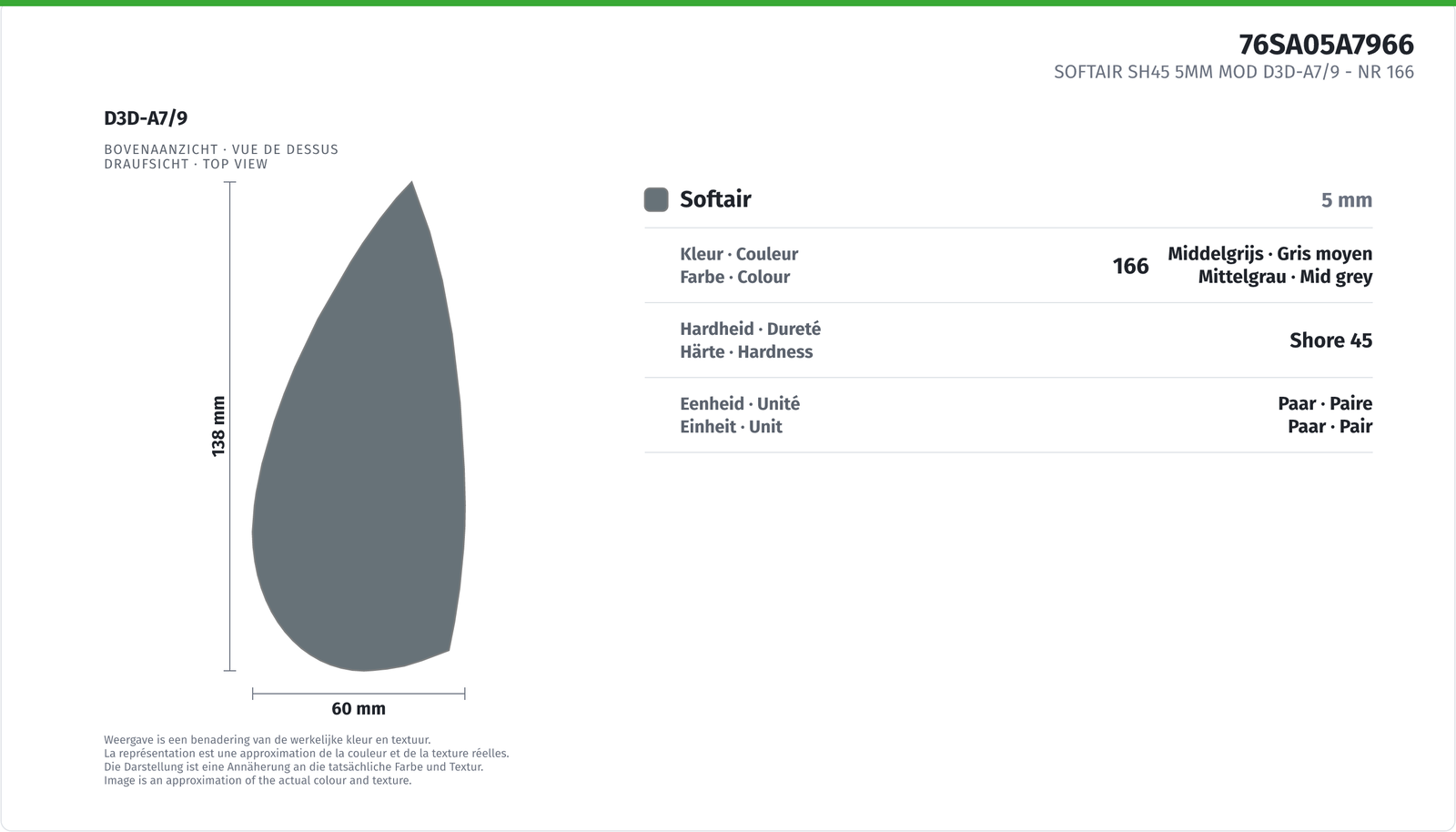This screenshot has width=1456, height=832.
Task: Click colour number '166'
Action: [1131, 266]
